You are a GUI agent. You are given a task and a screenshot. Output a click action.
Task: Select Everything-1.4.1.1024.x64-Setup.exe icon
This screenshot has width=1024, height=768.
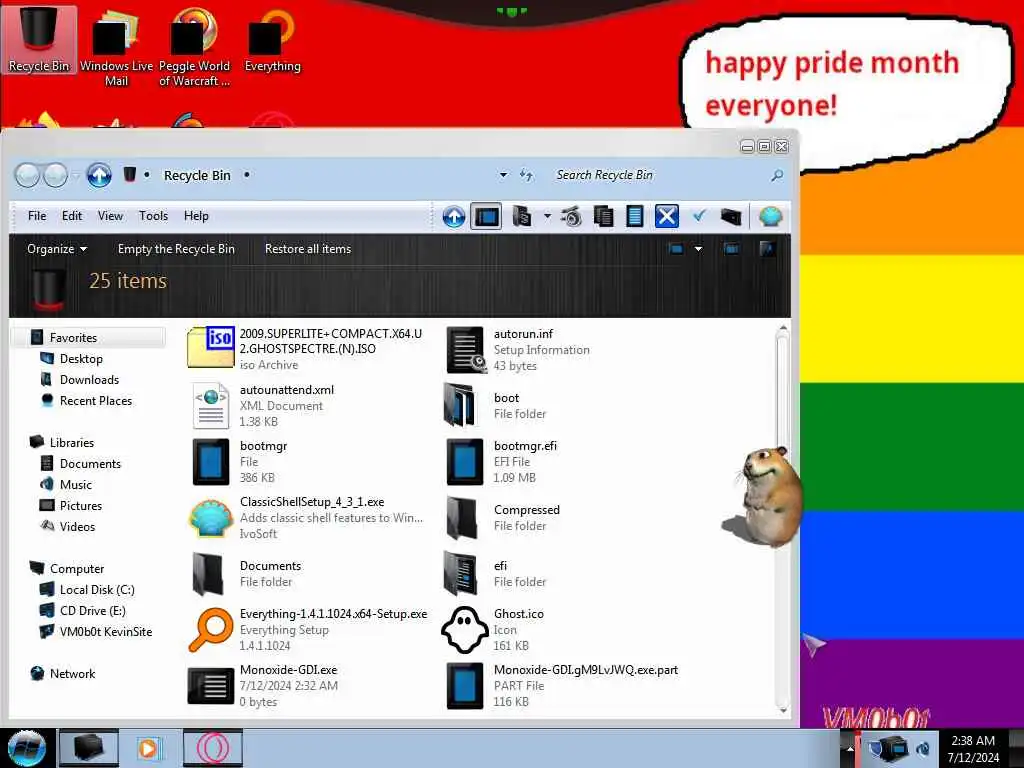[x=210, y=630]
